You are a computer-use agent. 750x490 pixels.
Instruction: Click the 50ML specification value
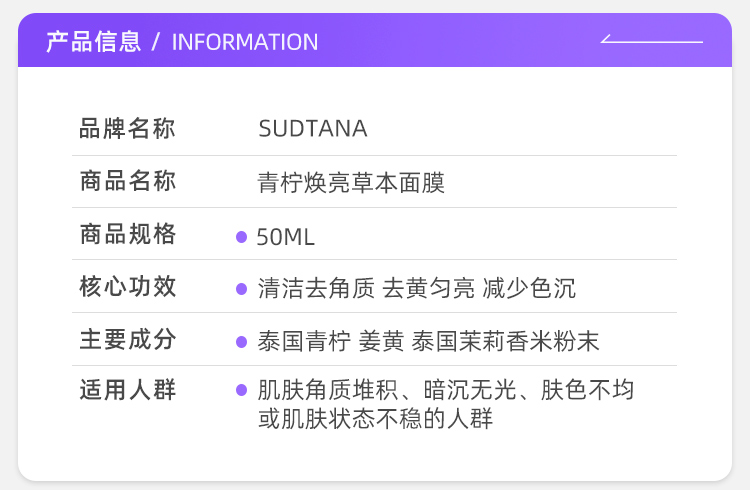286,237
